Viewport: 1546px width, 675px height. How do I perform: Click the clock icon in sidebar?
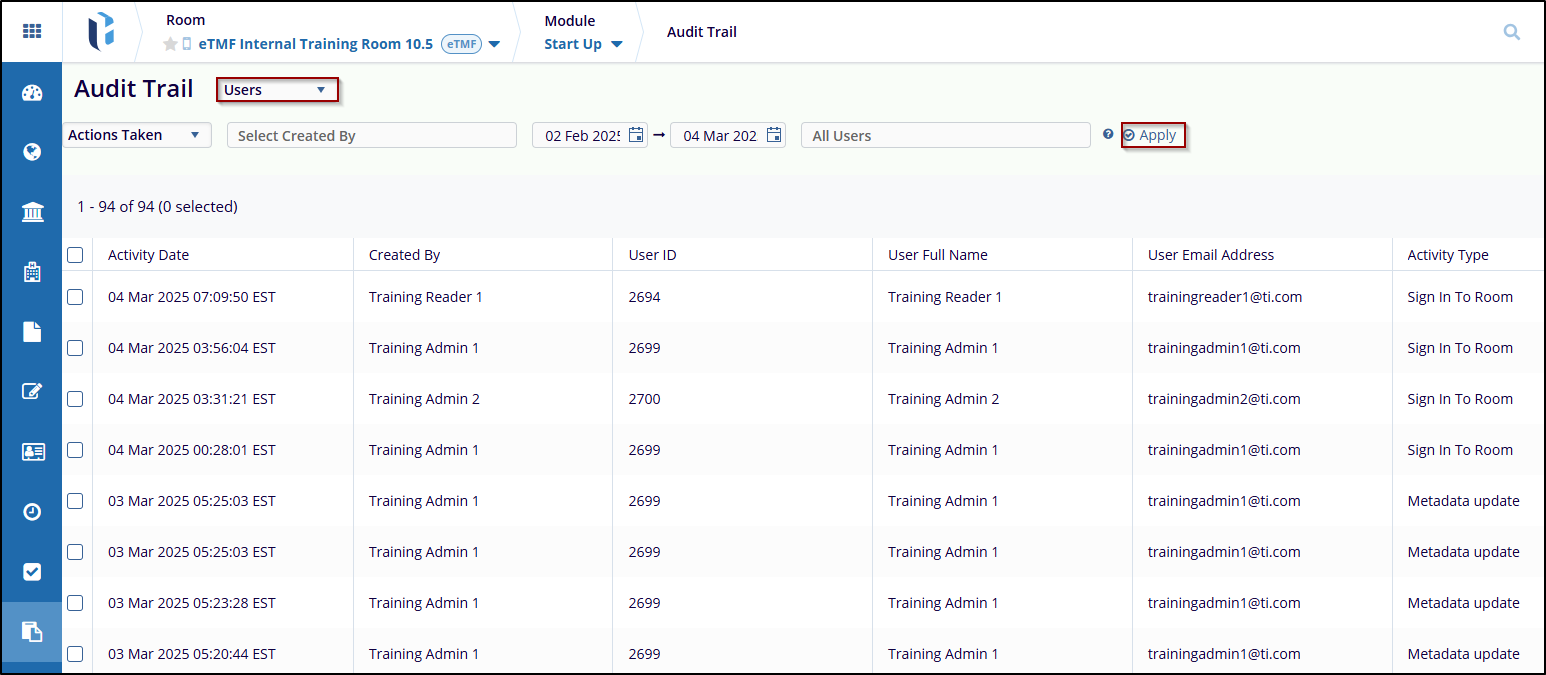(x=32, y=511)
